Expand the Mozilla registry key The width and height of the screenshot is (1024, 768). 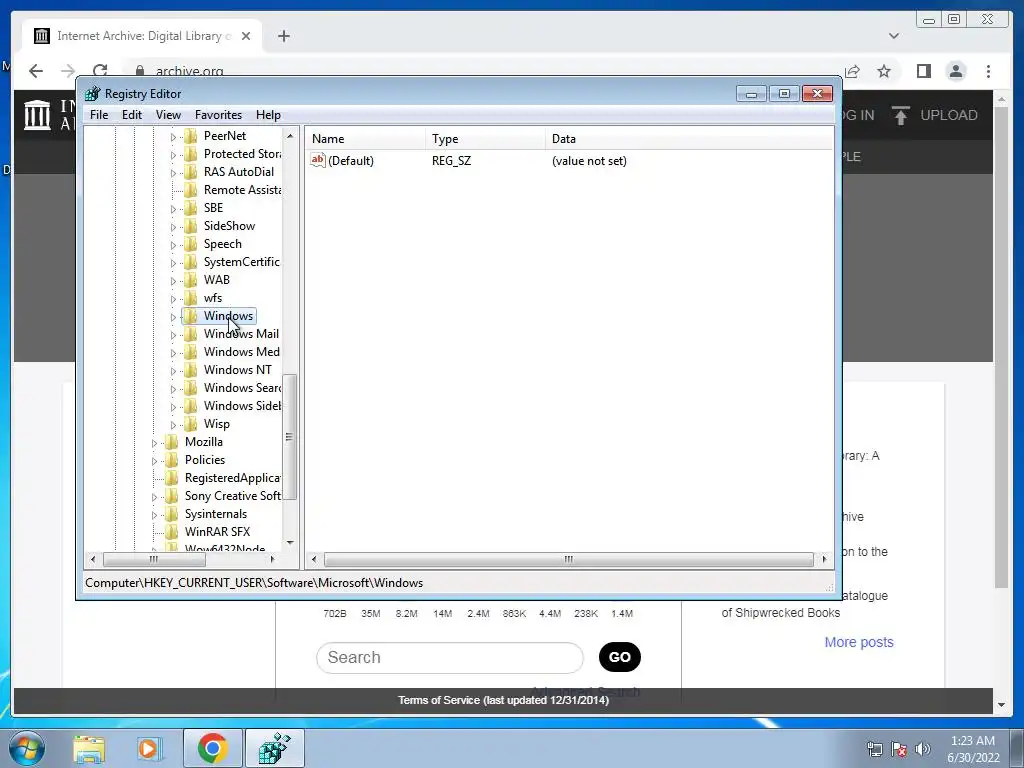point(154,443)
